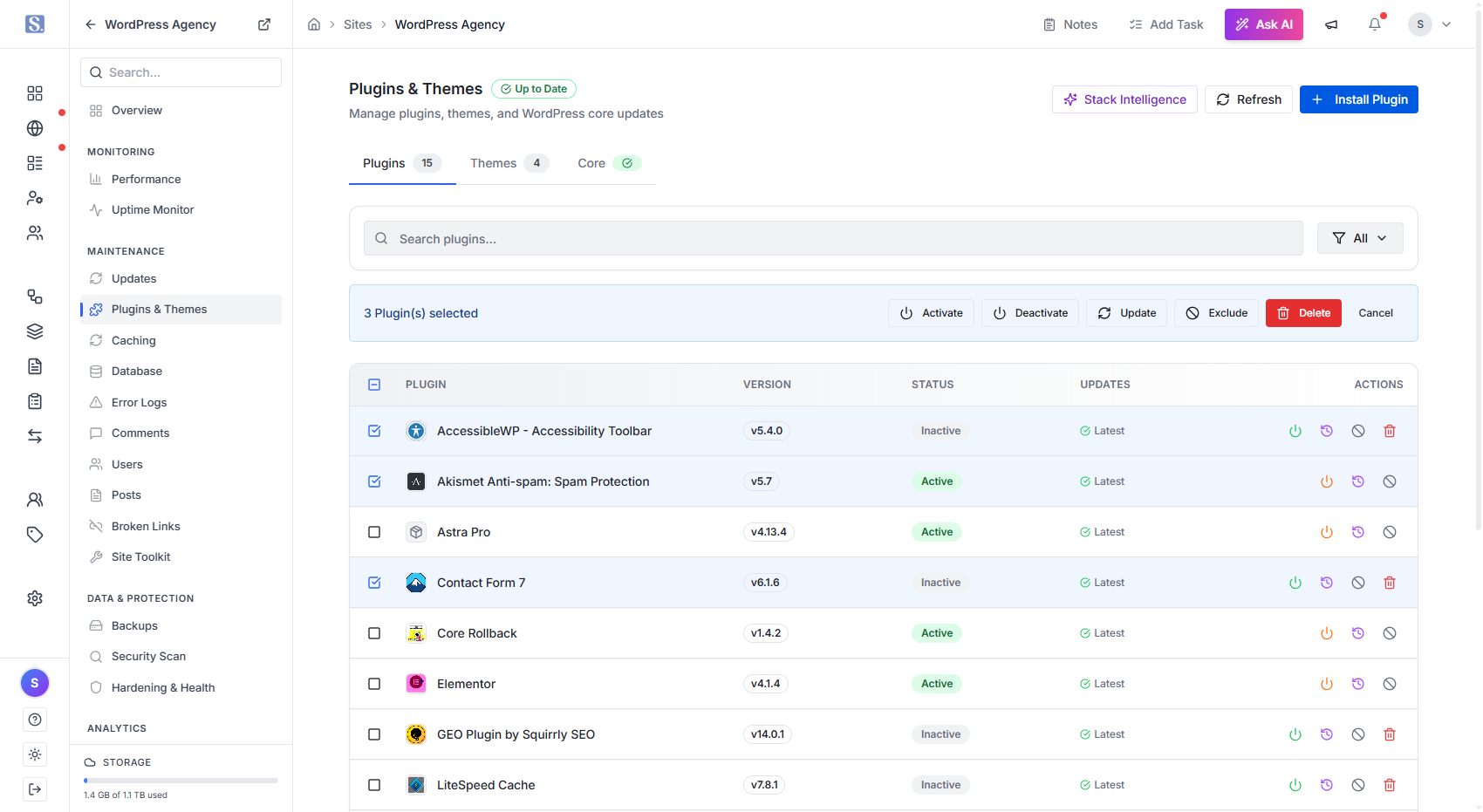Check the Core Rollback checkbox
The image size is (1483, 812).
coord(374,633)
